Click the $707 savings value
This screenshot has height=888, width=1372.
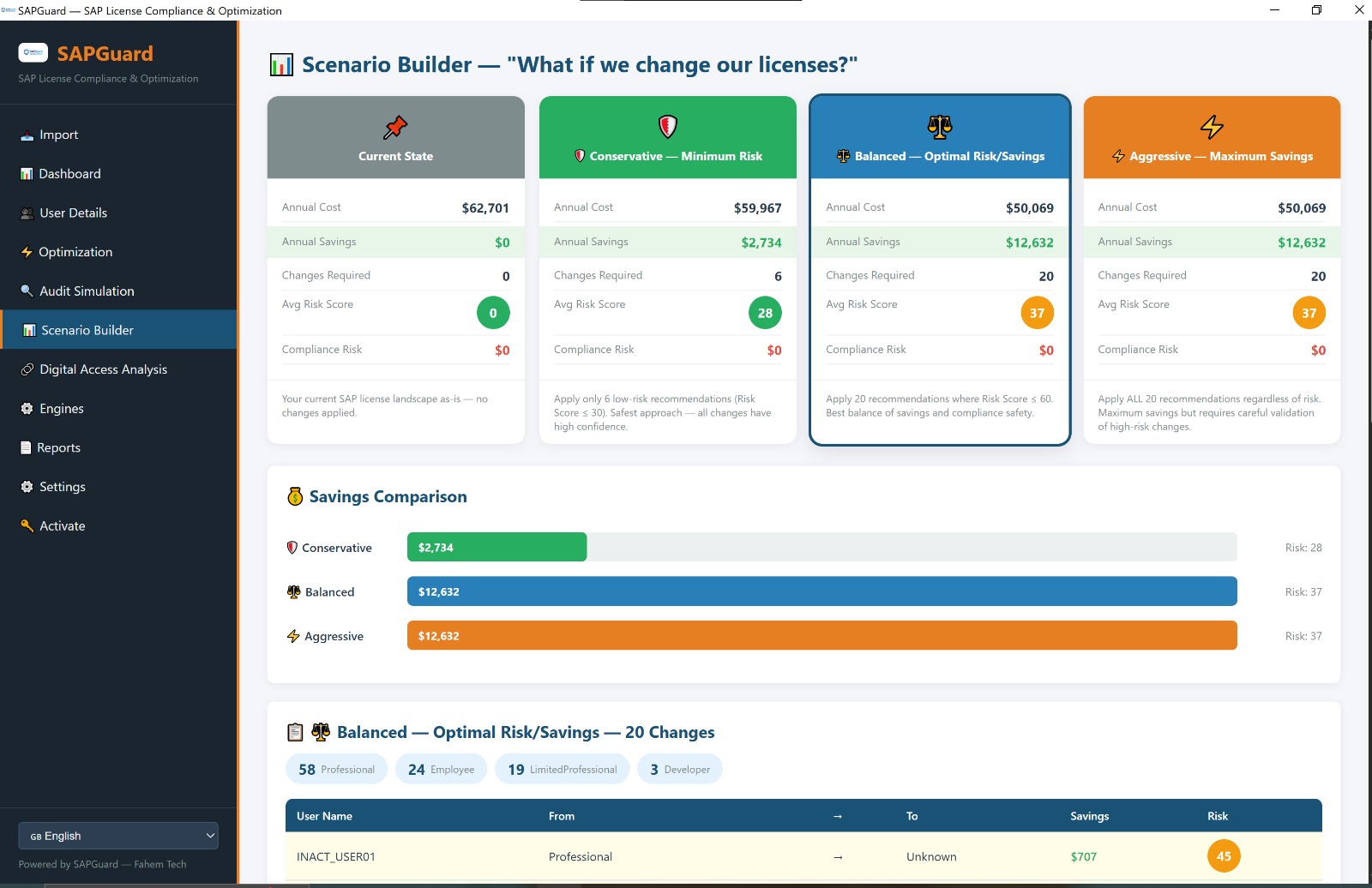[1083, 856]
